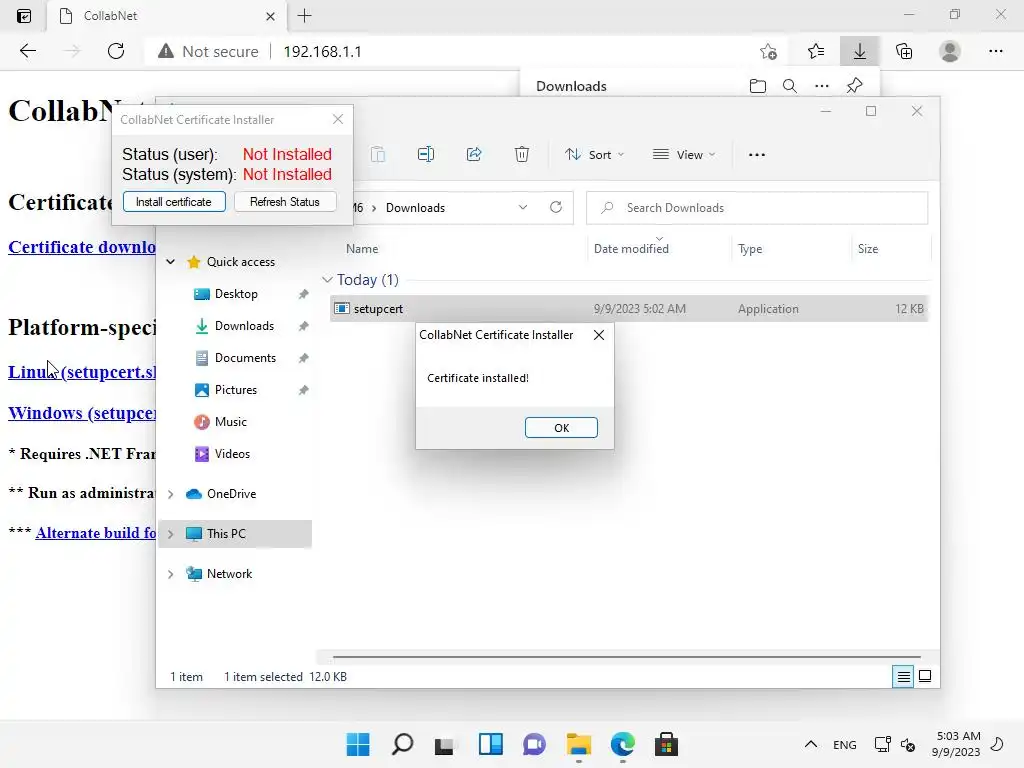Collapse the Quick access tree node

(170, 262)
